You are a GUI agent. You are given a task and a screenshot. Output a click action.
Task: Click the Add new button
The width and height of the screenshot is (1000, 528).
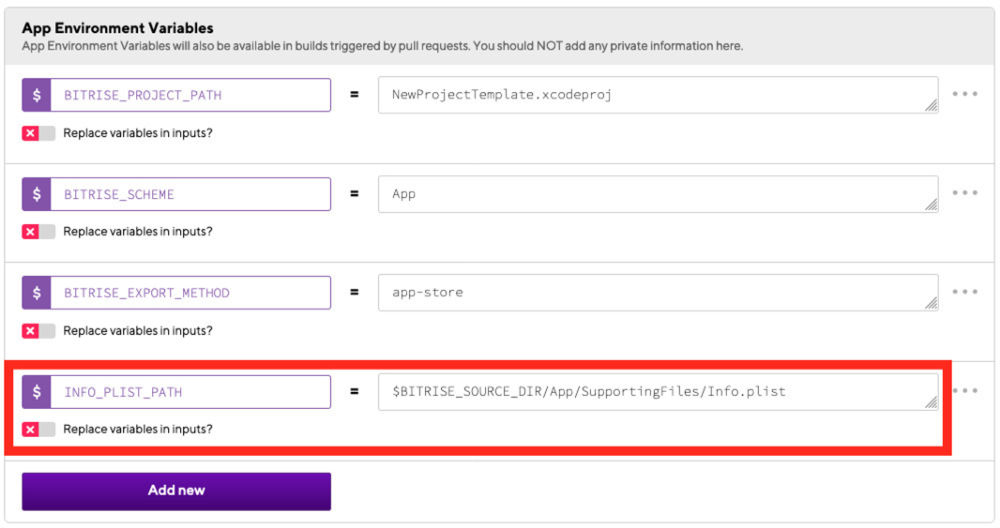[x=176, y=491]
